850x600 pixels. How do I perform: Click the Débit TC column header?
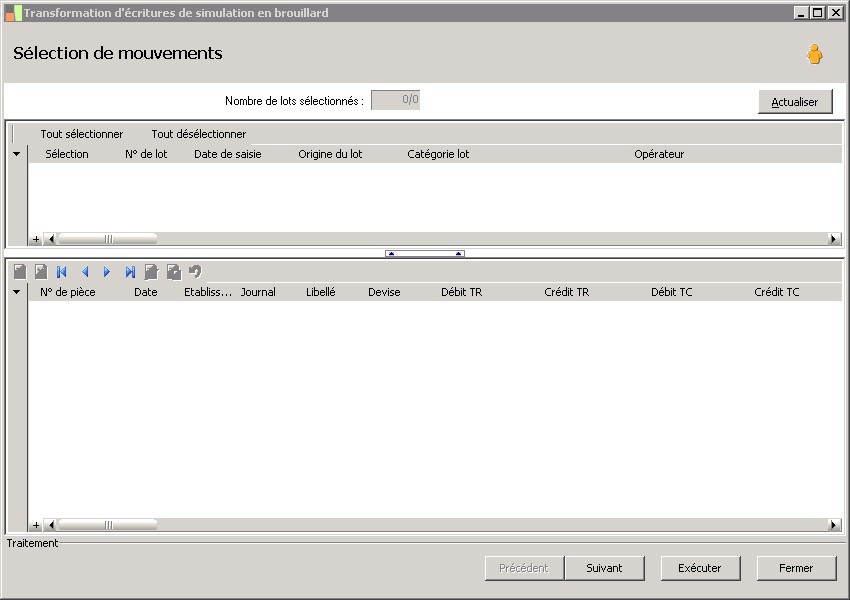pos(672,292)
